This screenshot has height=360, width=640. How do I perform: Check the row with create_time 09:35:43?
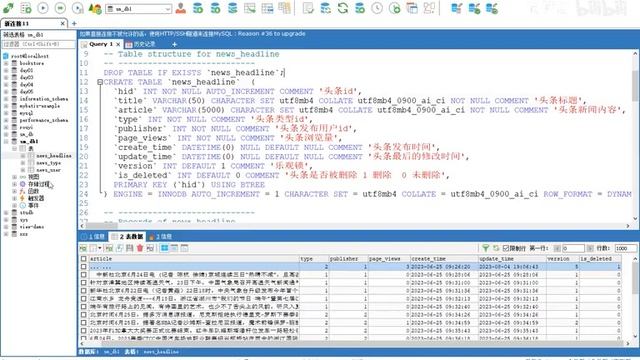click(84, 331)
